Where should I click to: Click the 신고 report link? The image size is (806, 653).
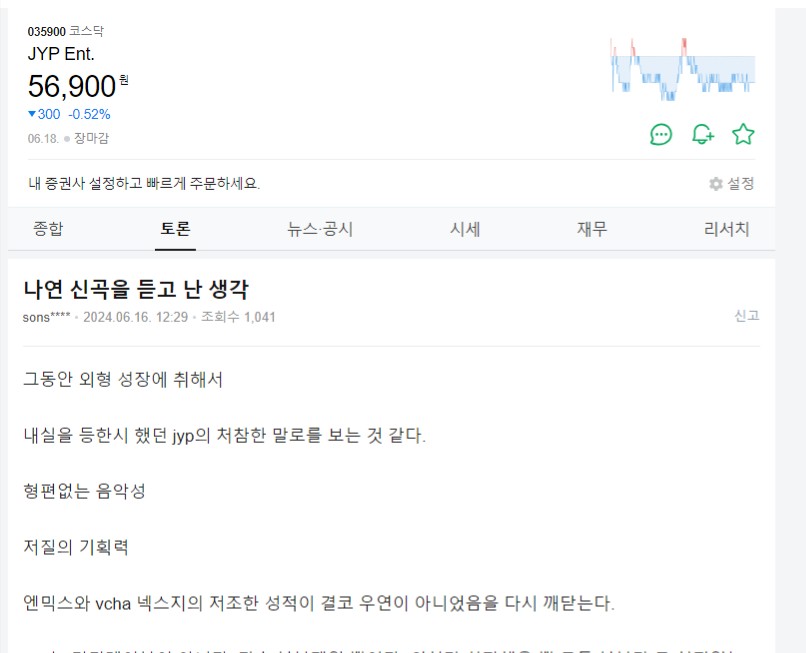click(746, 316)
